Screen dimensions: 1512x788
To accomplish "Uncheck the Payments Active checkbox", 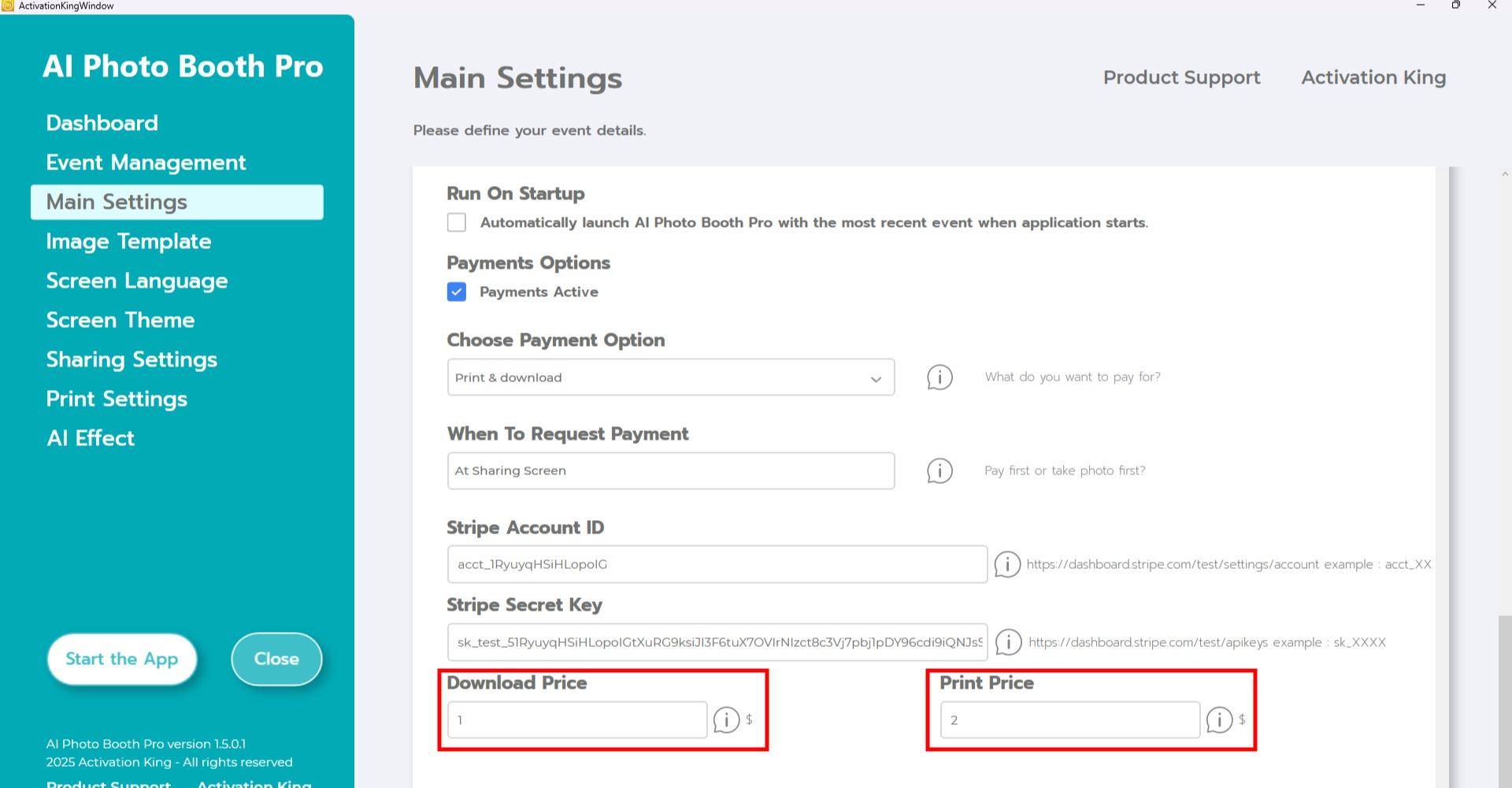I will (x=457, y=292).
